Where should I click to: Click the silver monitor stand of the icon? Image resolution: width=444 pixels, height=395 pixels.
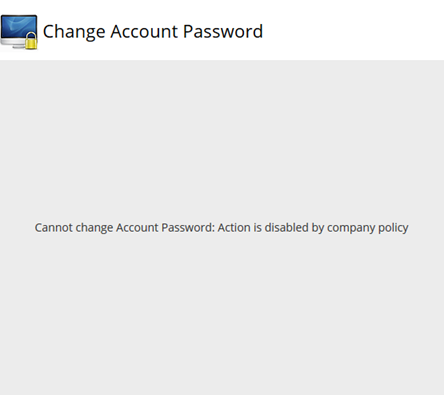point(13,43)
